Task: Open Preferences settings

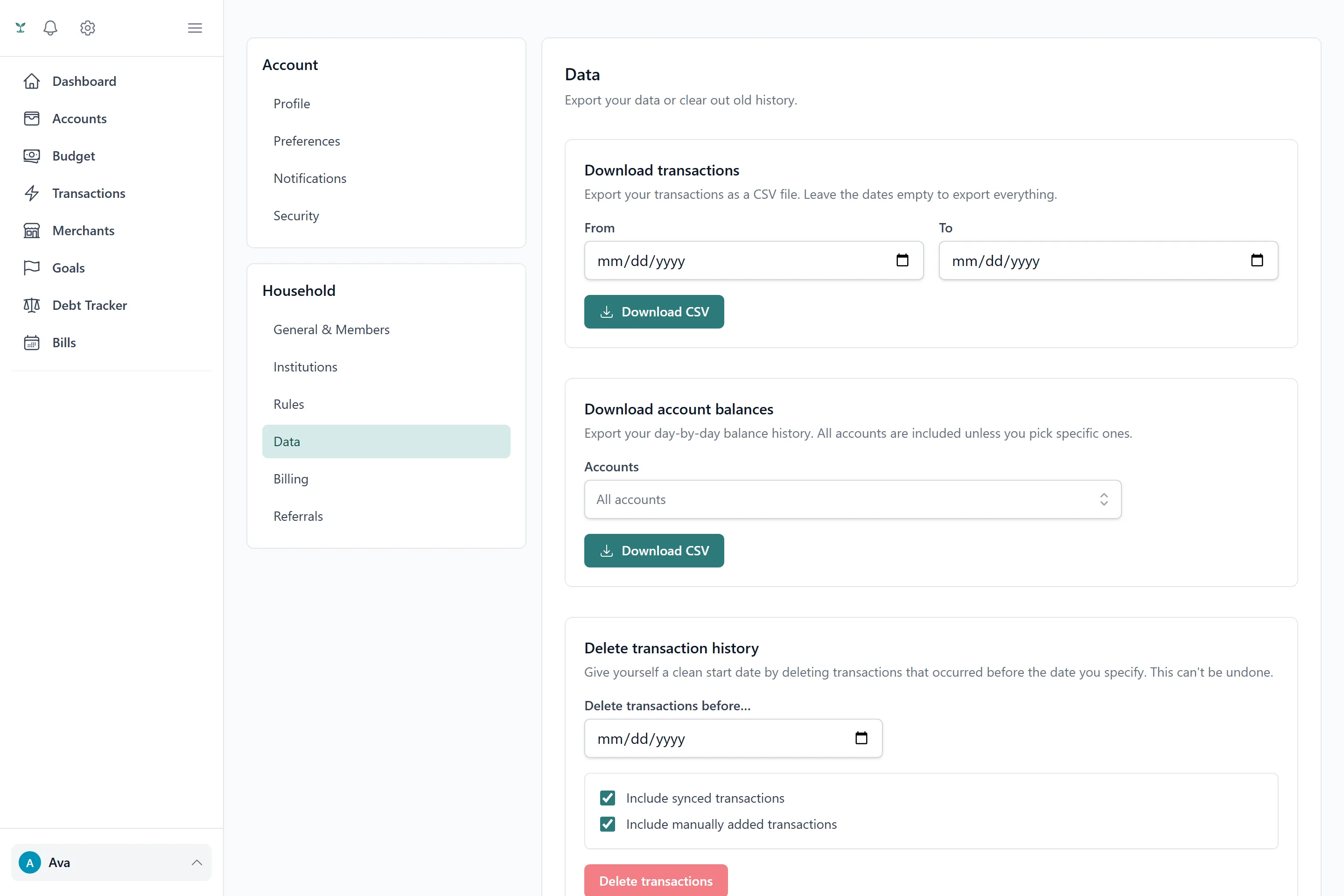Action: 386,141
